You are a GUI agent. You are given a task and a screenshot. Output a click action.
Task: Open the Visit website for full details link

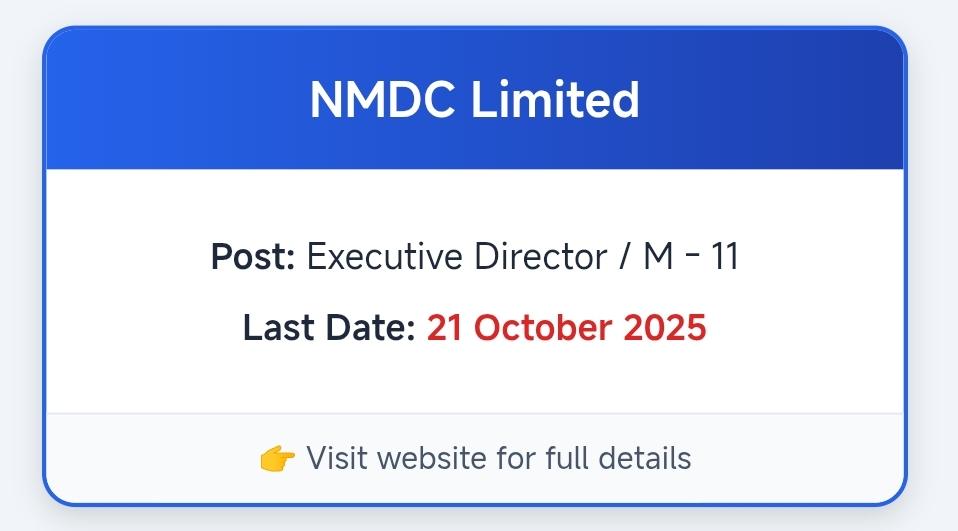tap(498, 459)
